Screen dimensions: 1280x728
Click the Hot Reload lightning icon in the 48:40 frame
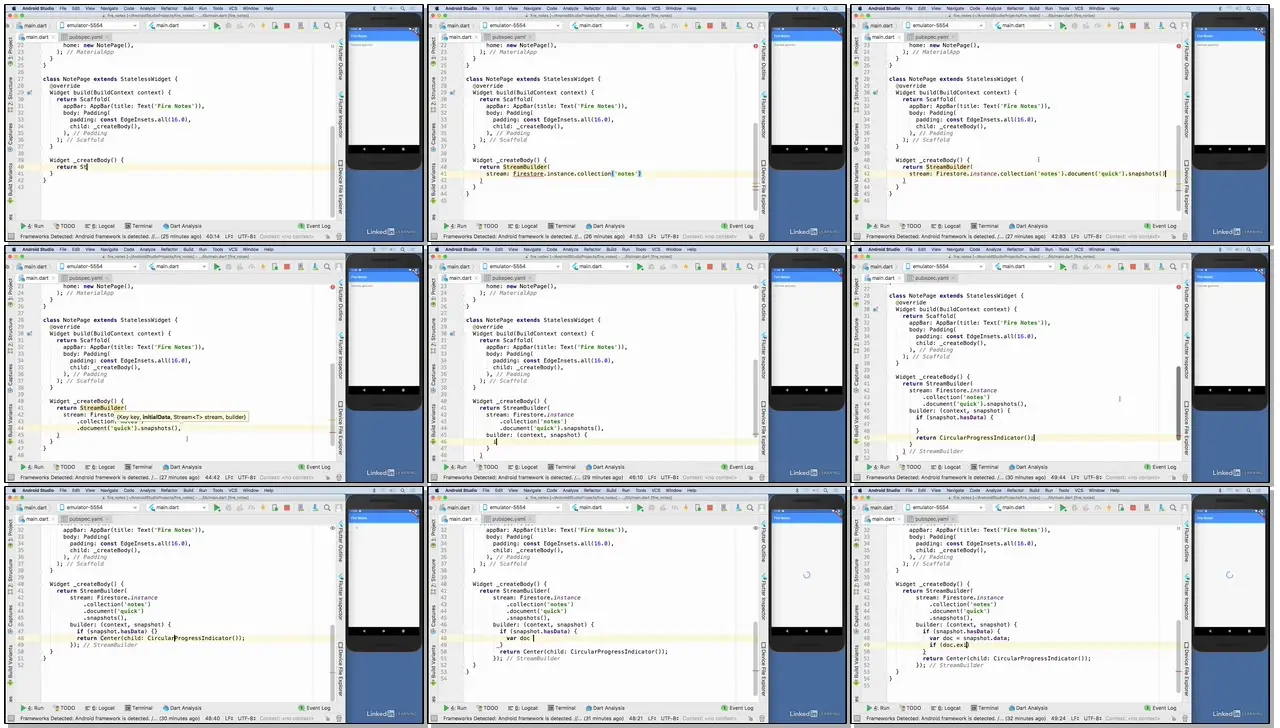tap(263, 507)
